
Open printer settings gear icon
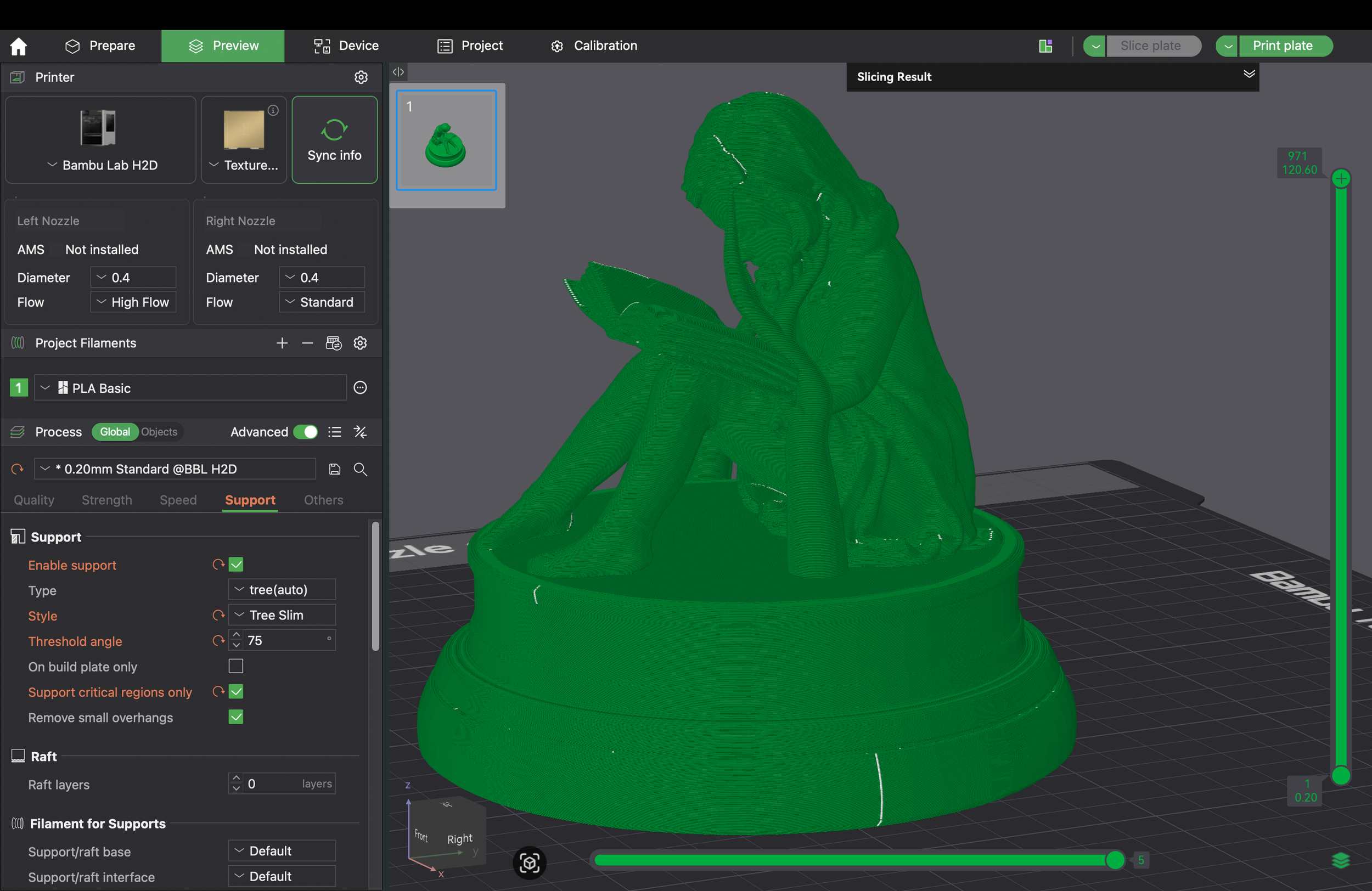pos(361,77)
